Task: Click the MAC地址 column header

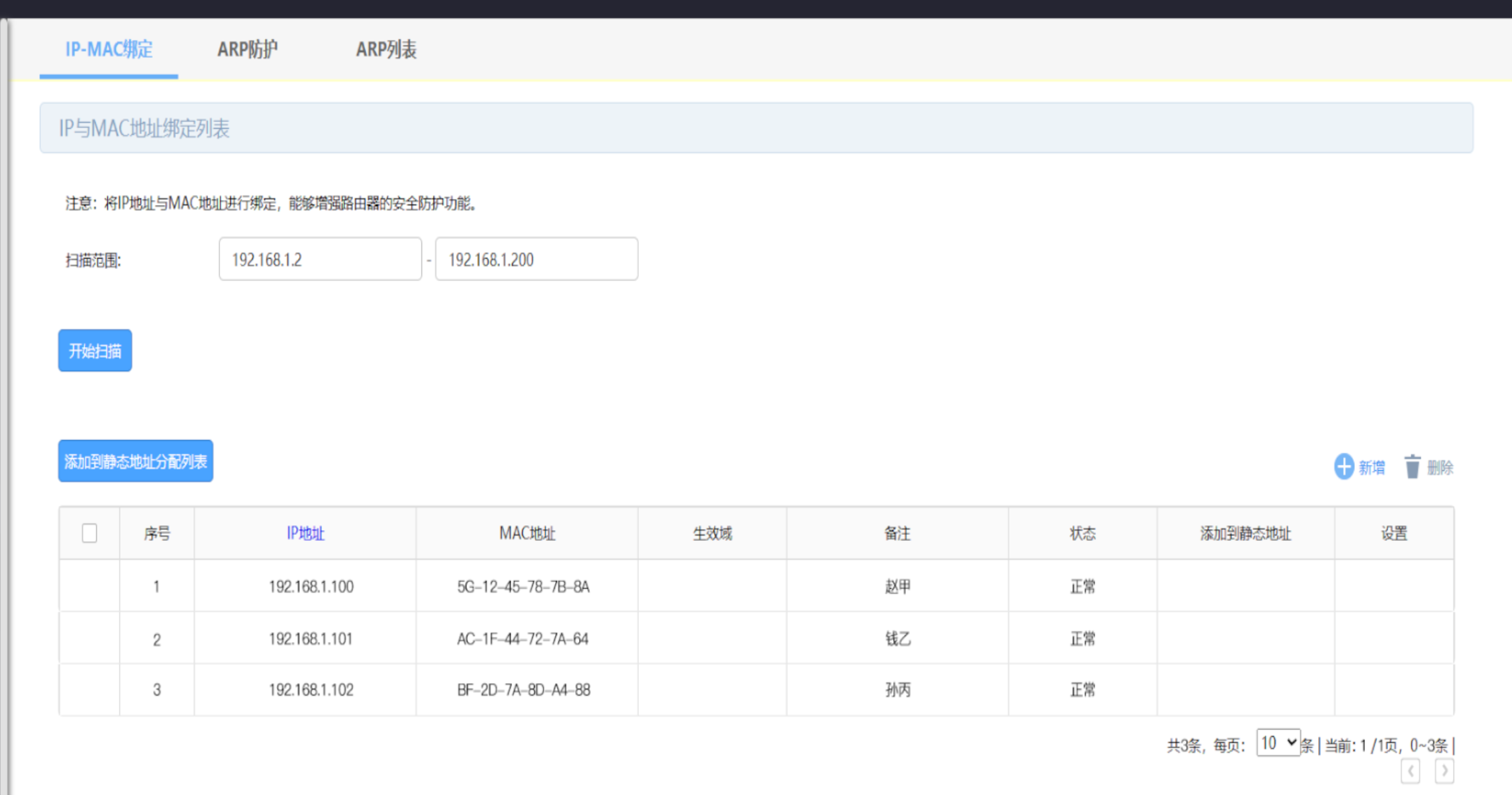Action: (527, 533)
